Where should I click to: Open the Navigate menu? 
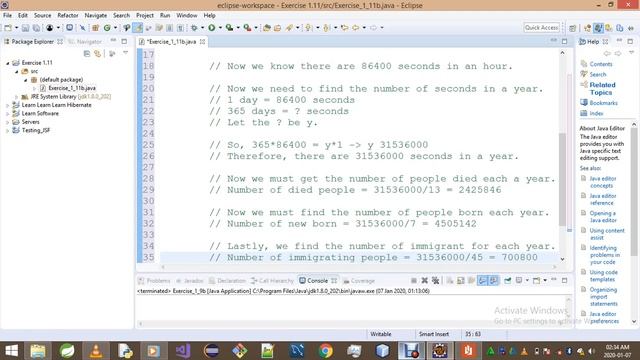click(x=96, y=16)
